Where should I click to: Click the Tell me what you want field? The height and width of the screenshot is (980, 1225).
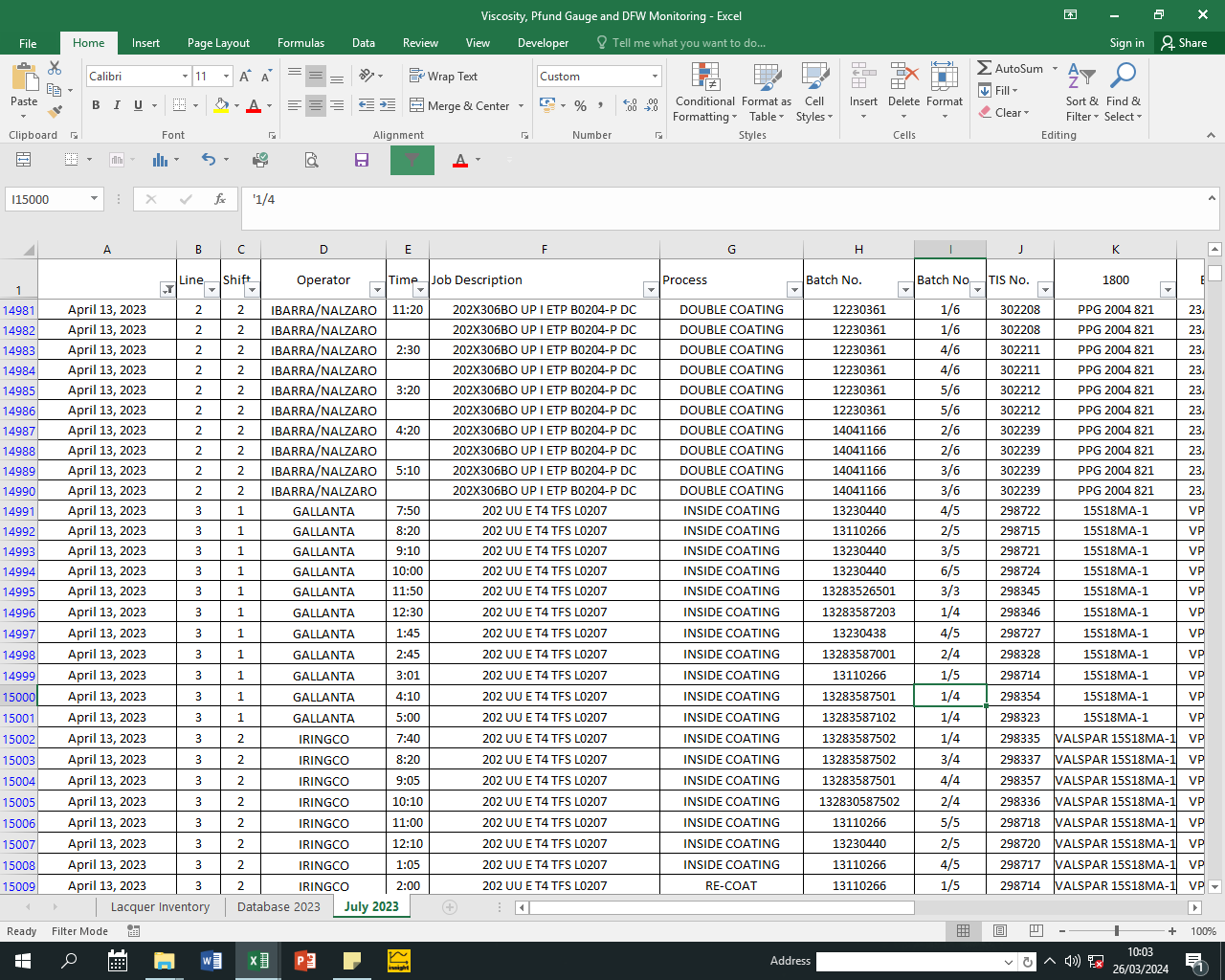[x=680, y=43]
